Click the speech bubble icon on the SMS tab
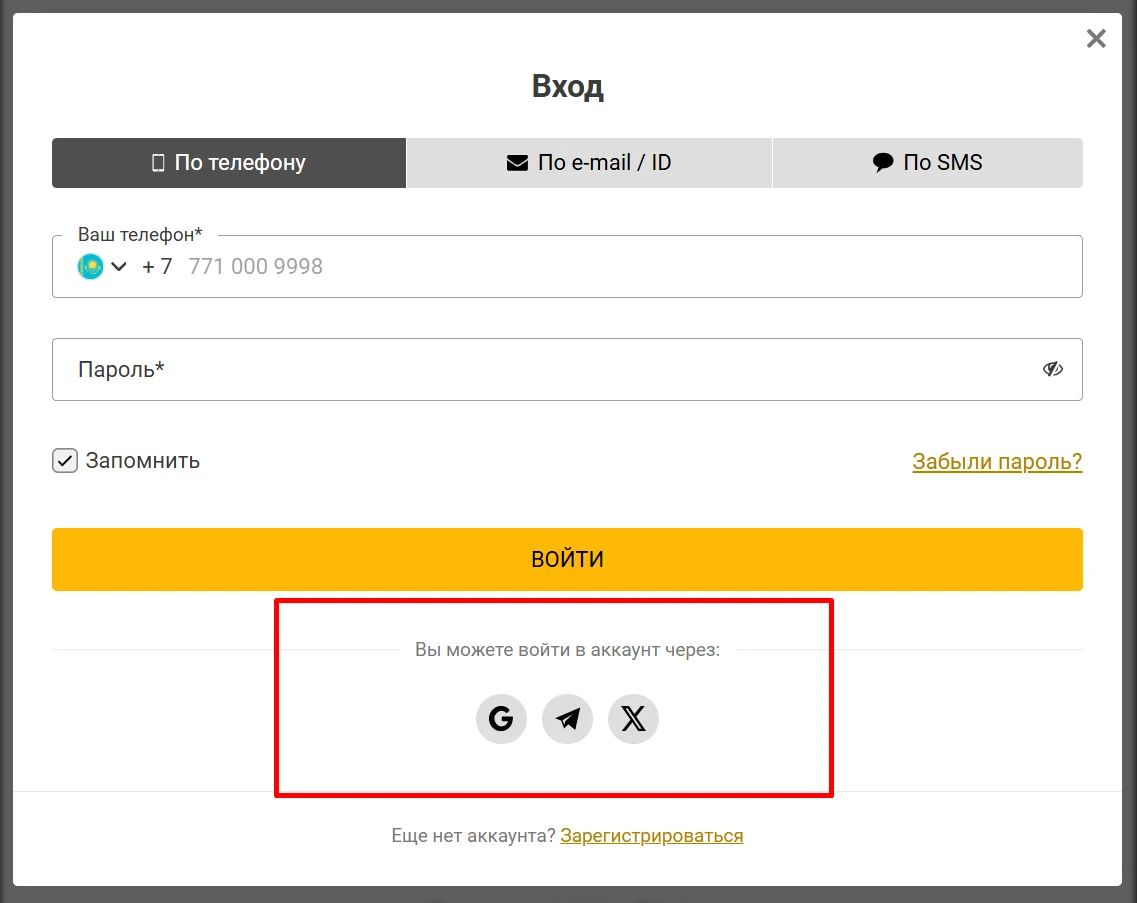 pos(882,162)
